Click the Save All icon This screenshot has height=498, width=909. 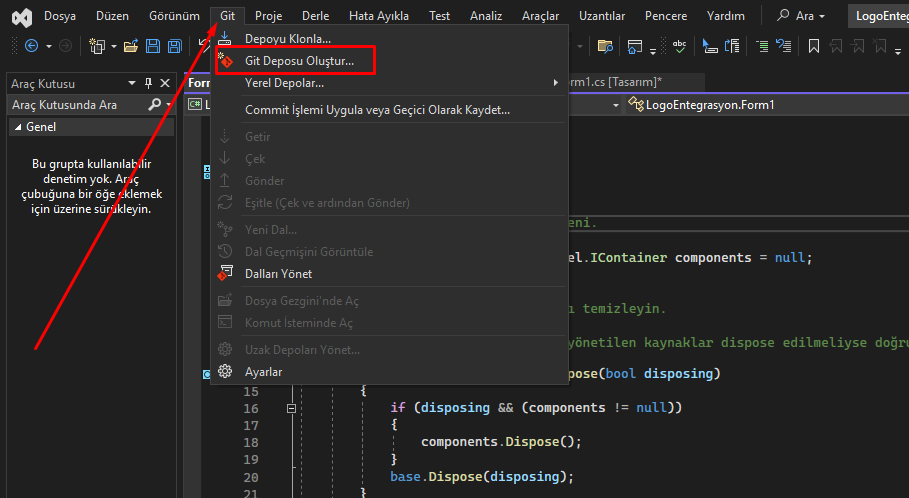point(174,46)
